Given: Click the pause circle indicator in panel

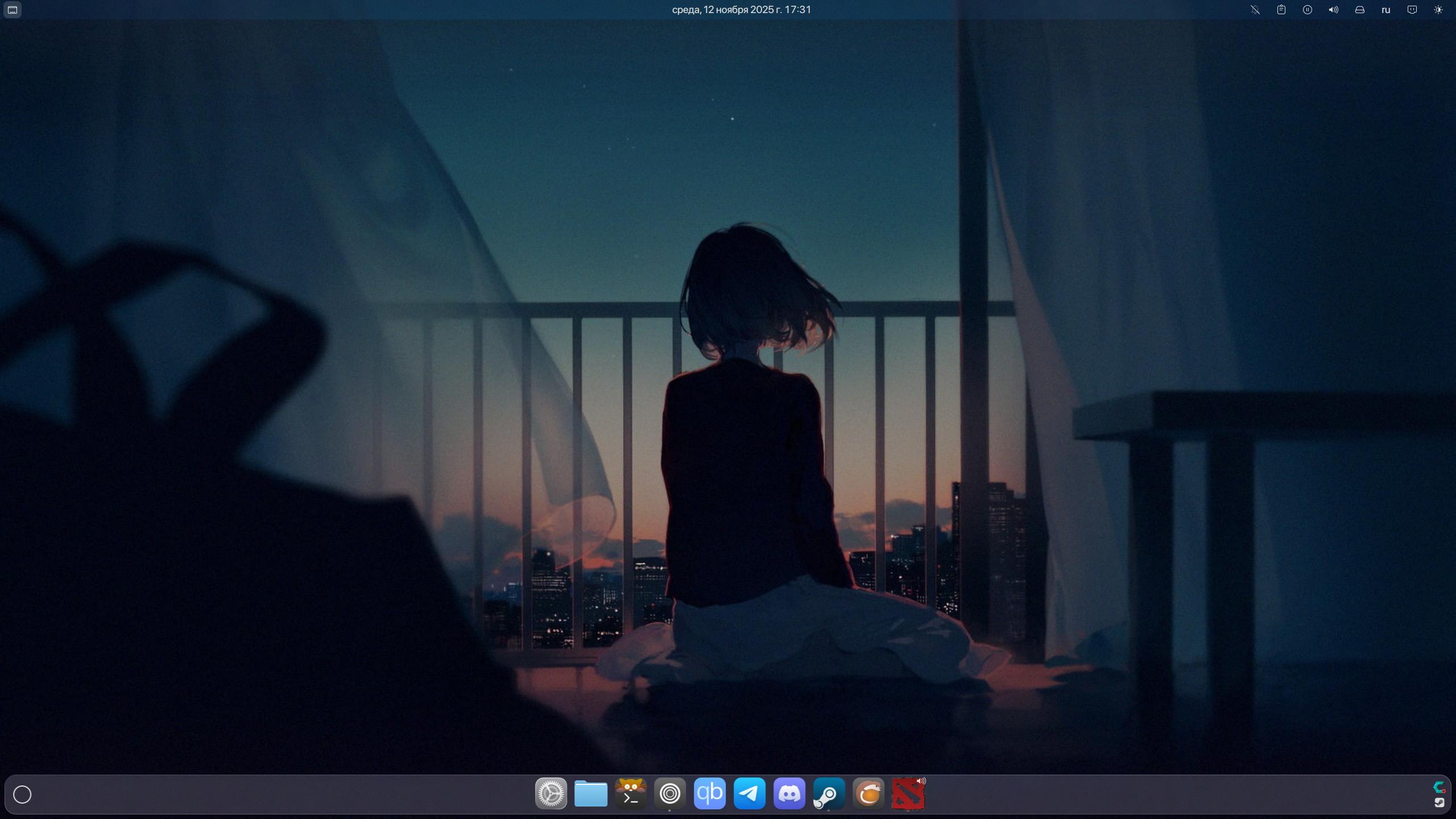Looking at the screenshot, I should tap(1308, 10).
